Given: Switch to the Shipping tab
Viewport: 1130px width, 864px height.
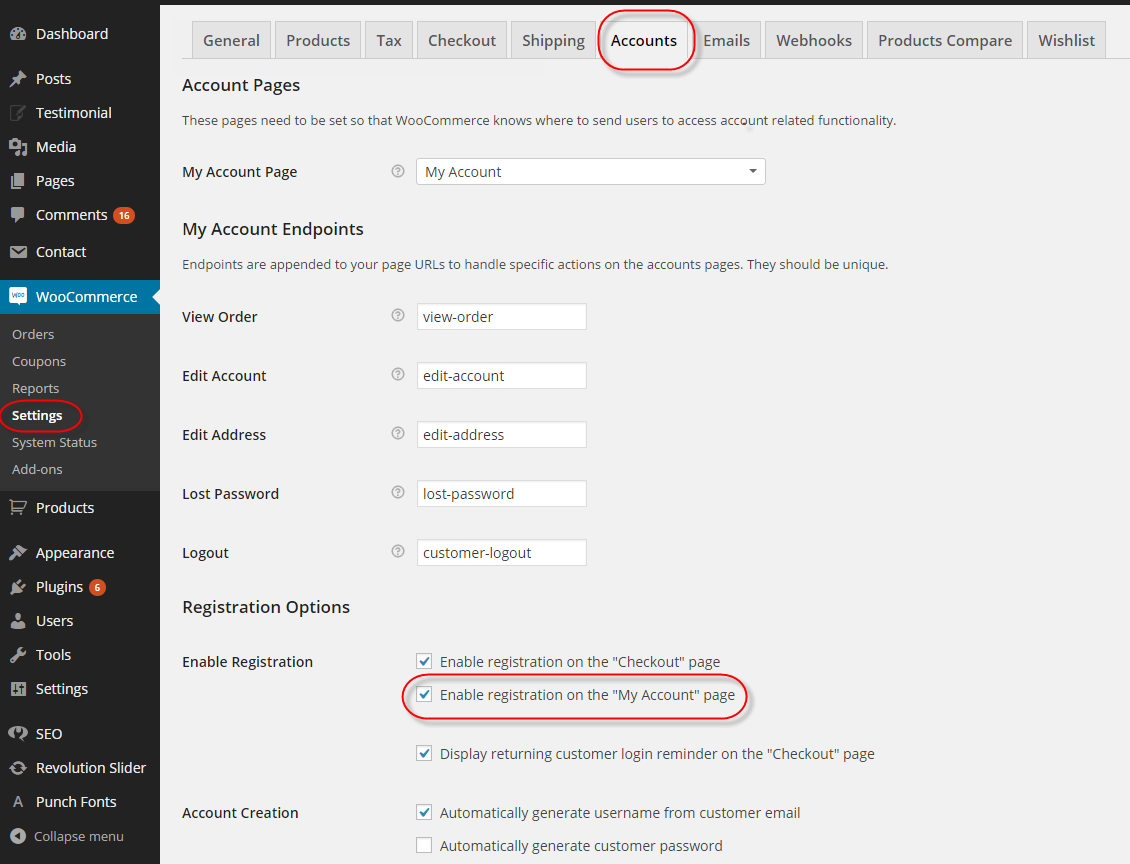Looking at the screenshot, I should pos(553,41).
